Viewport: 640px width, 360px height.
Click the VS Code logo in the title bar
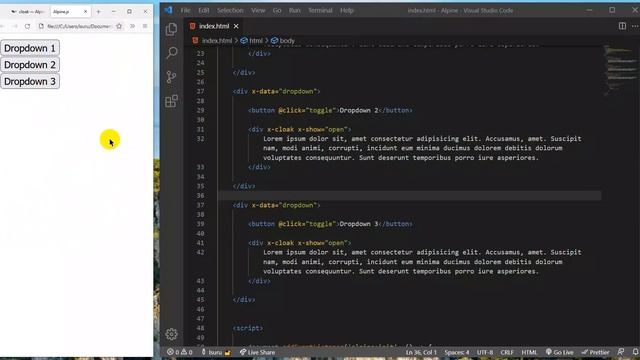tap(168, 10)
